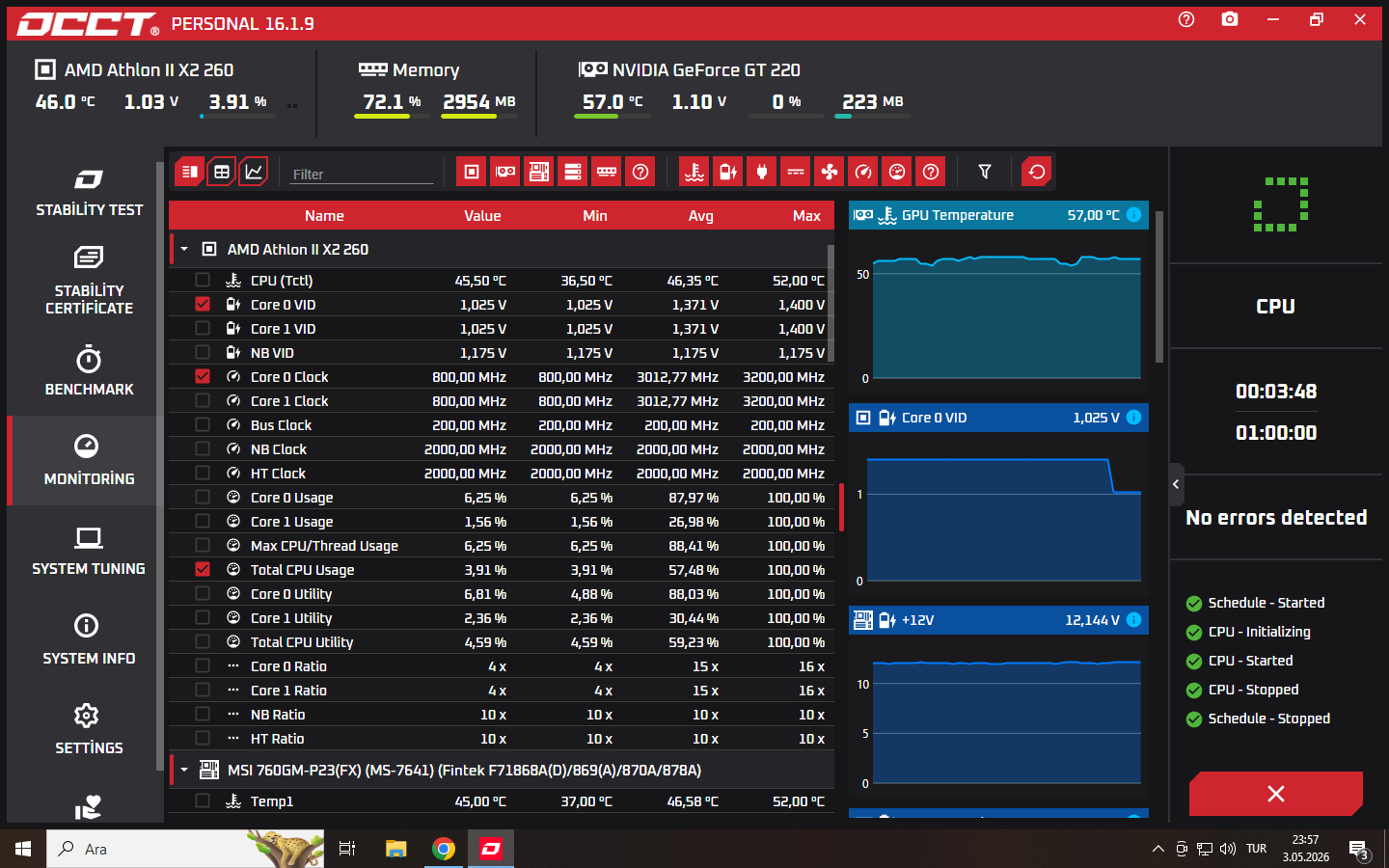The height and width of the screenshot is (868, 1389).
Task: Switch to the graphs-only view
Action: (254, 172)
